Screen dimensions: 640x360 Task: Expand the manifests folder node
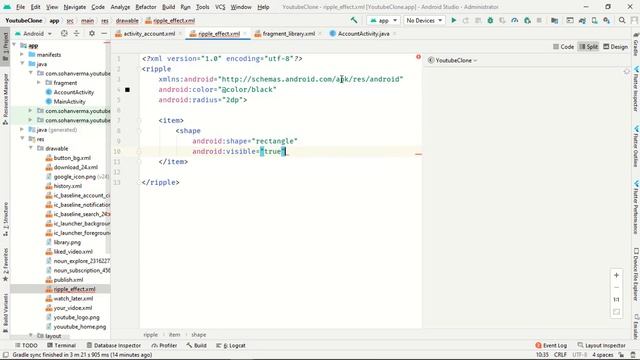(x=22, y=54)
